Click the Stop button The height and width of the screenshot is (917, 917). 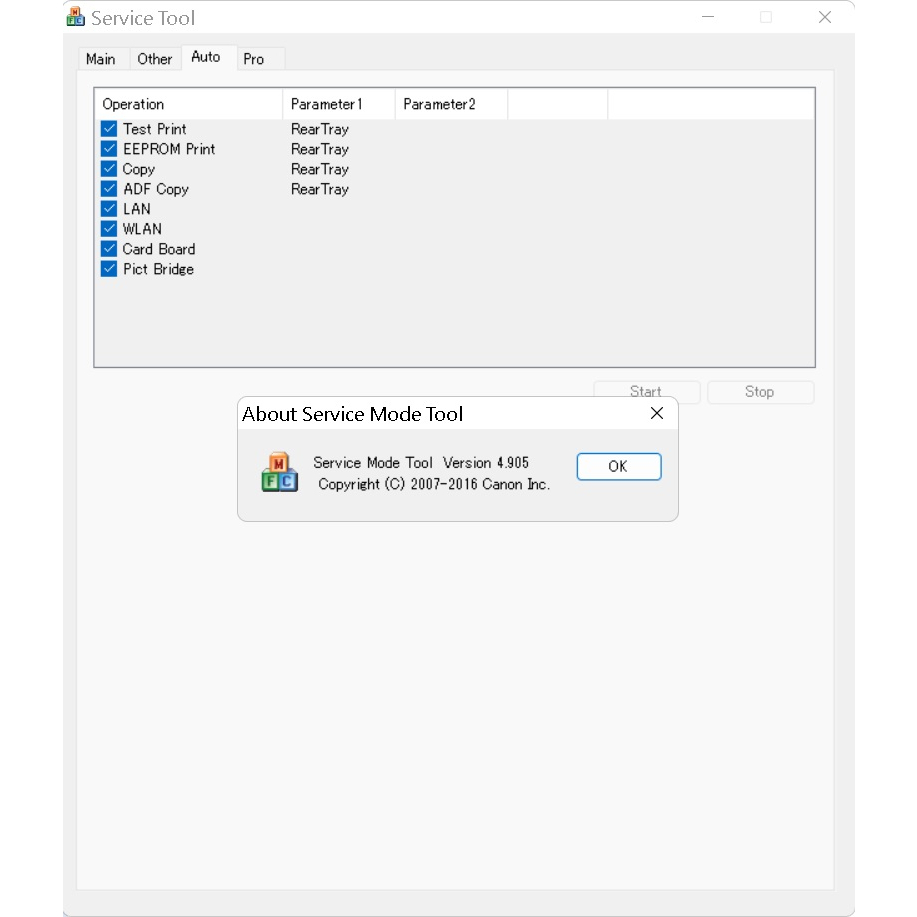(760, 392)
